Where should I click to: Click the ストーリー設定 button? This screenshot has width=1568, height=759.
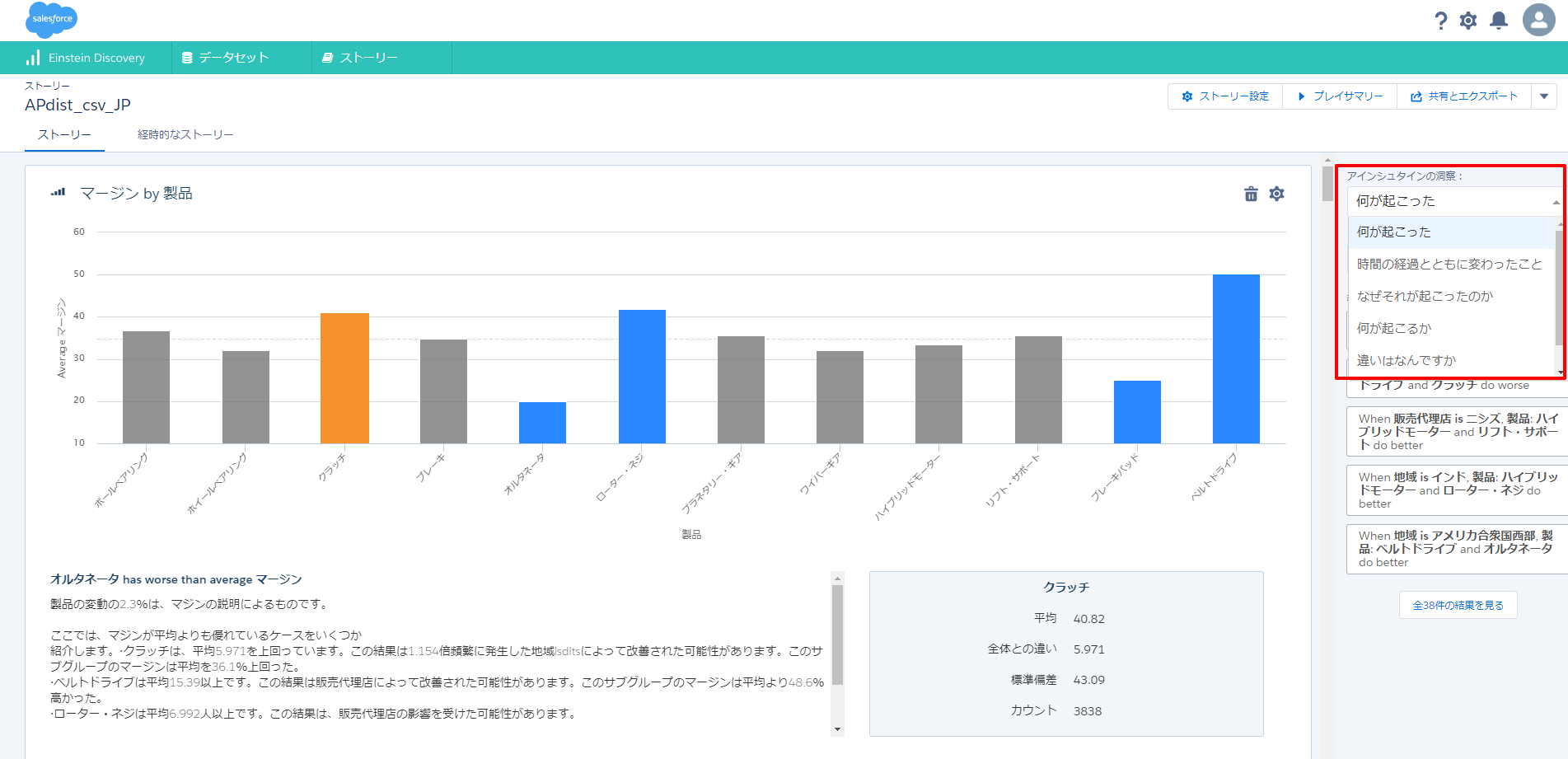click(x=1225, y=96)
